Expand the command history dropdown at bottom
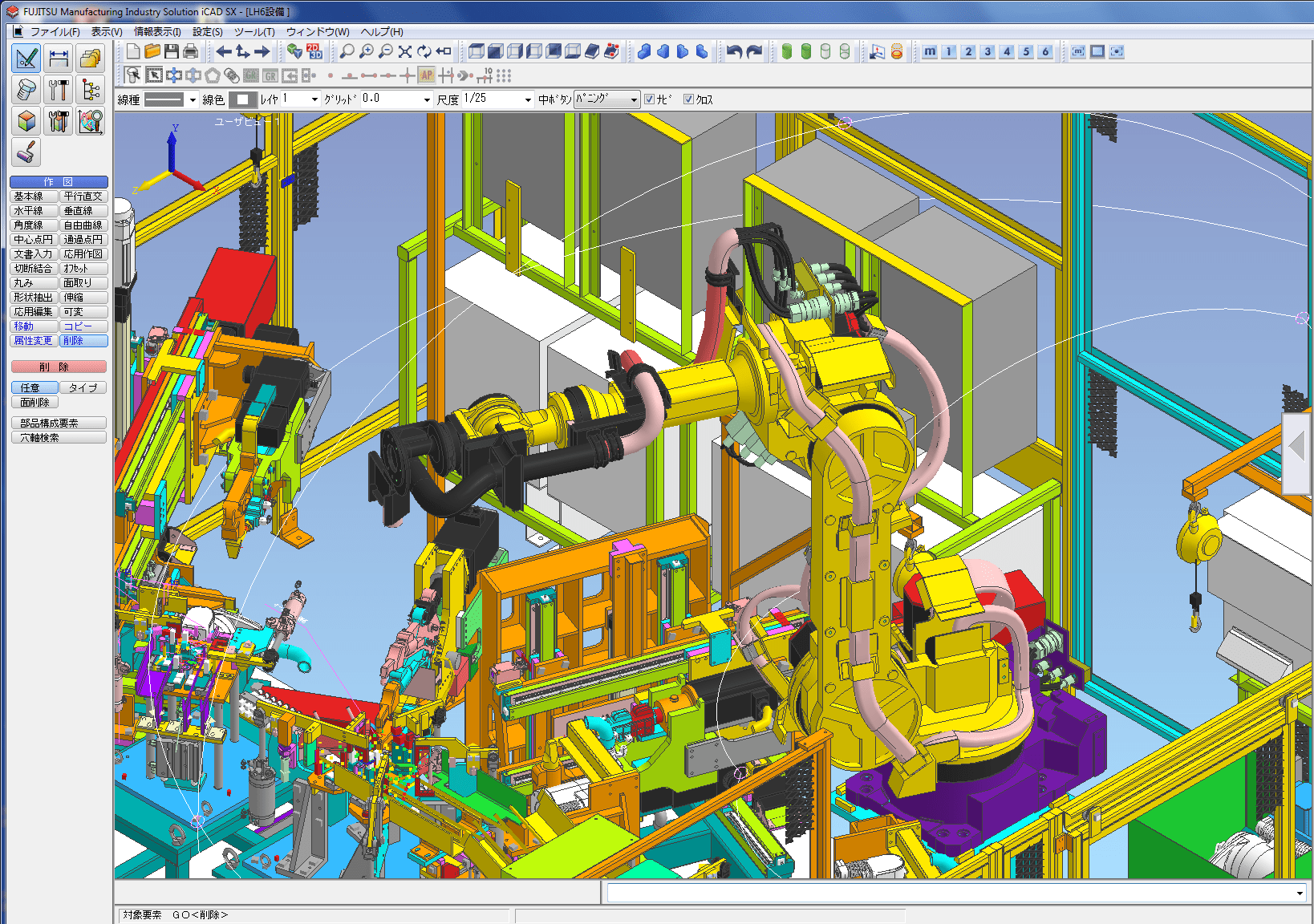Image resolution: width=1314 pixels, height=924 pixels. click(1300, 894)
